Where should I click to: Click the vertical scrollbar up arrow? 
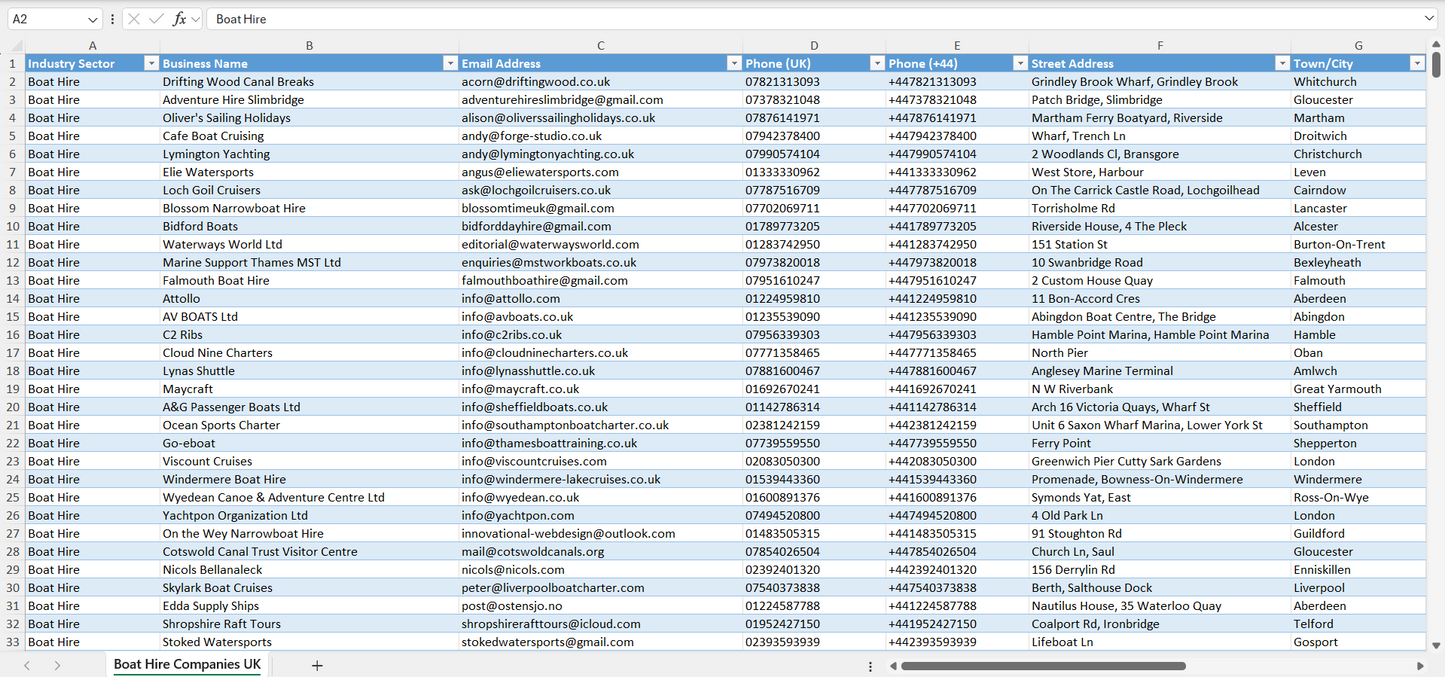pos(1436,46)
